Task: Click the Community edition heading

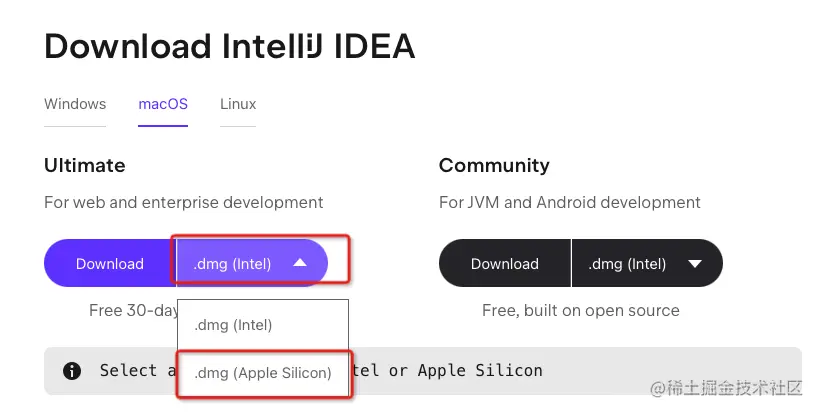Action: click(x=494, y=165)
